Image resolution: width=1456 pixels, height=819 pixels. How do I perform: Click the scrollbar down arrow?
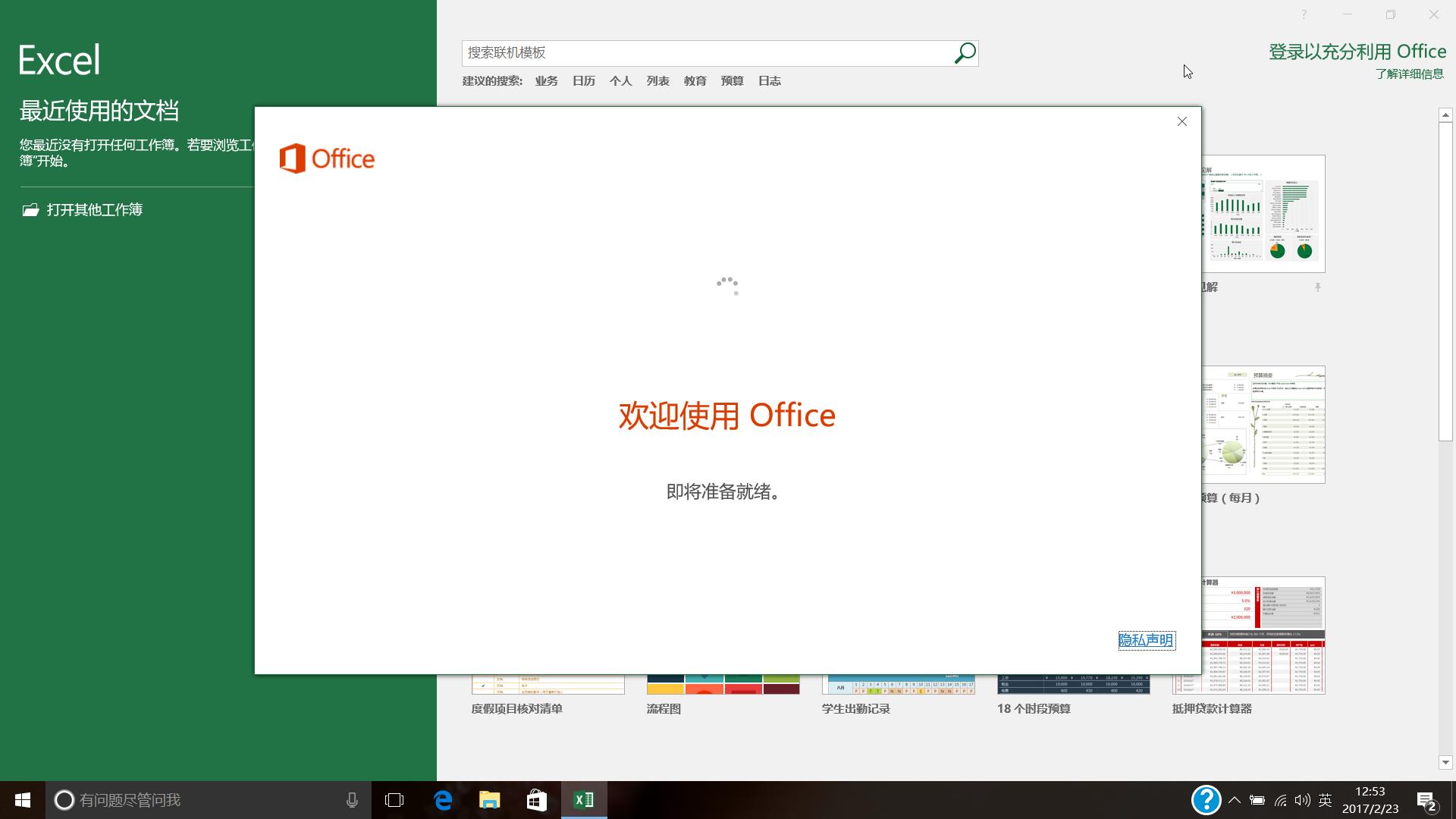click(1447, 764)
